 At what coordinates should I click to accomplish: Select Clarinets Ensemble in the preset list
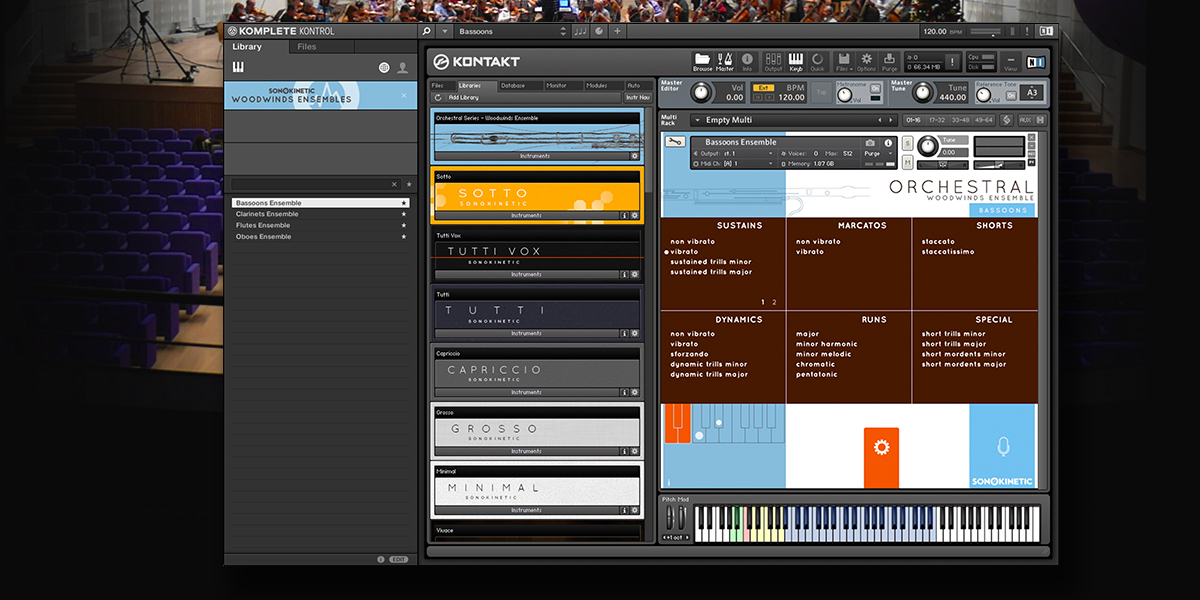267,214
